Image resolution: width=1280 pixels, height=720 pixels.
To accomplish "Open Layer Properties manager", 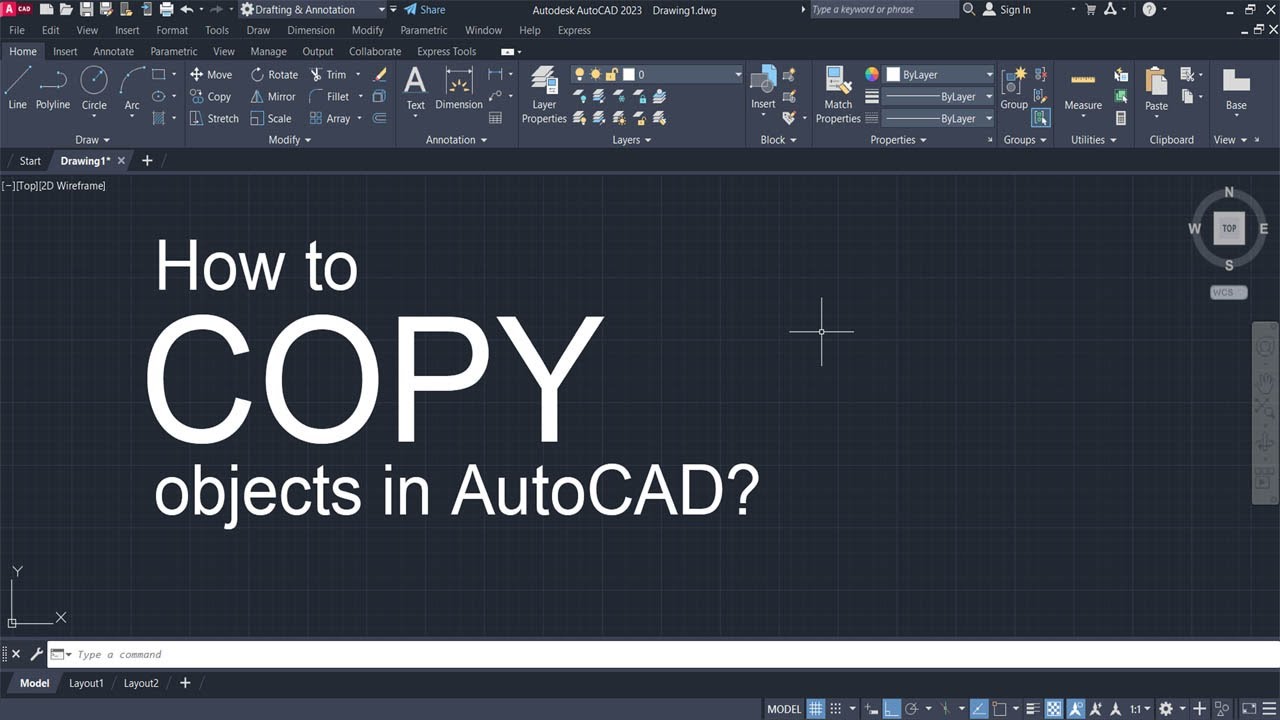I will pyautogui.click(x=544, y=95).
